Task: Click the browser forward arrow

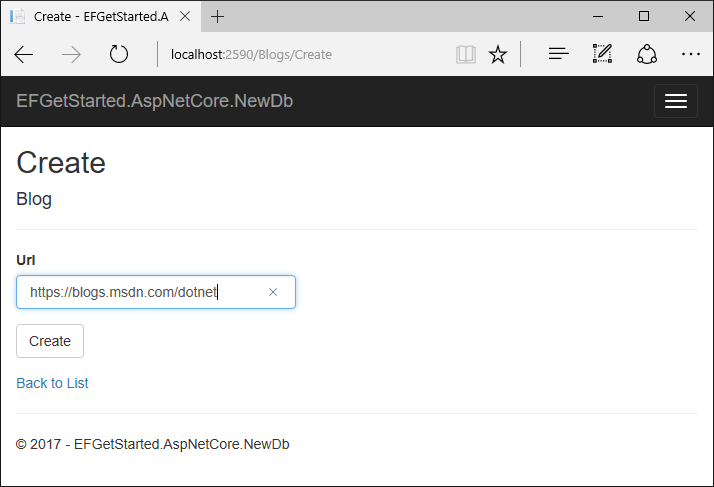Action: [72, 55]
